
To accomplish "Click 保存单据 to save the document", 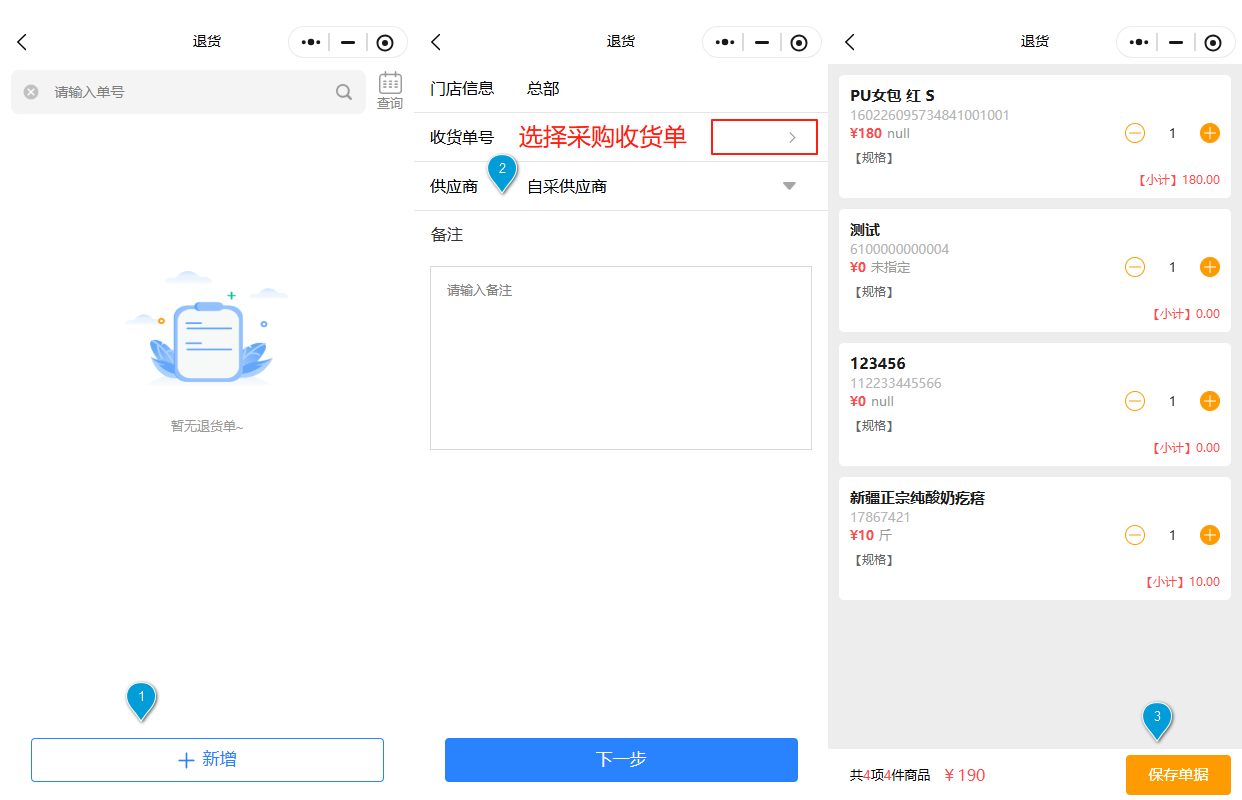I will (1177, 775).
